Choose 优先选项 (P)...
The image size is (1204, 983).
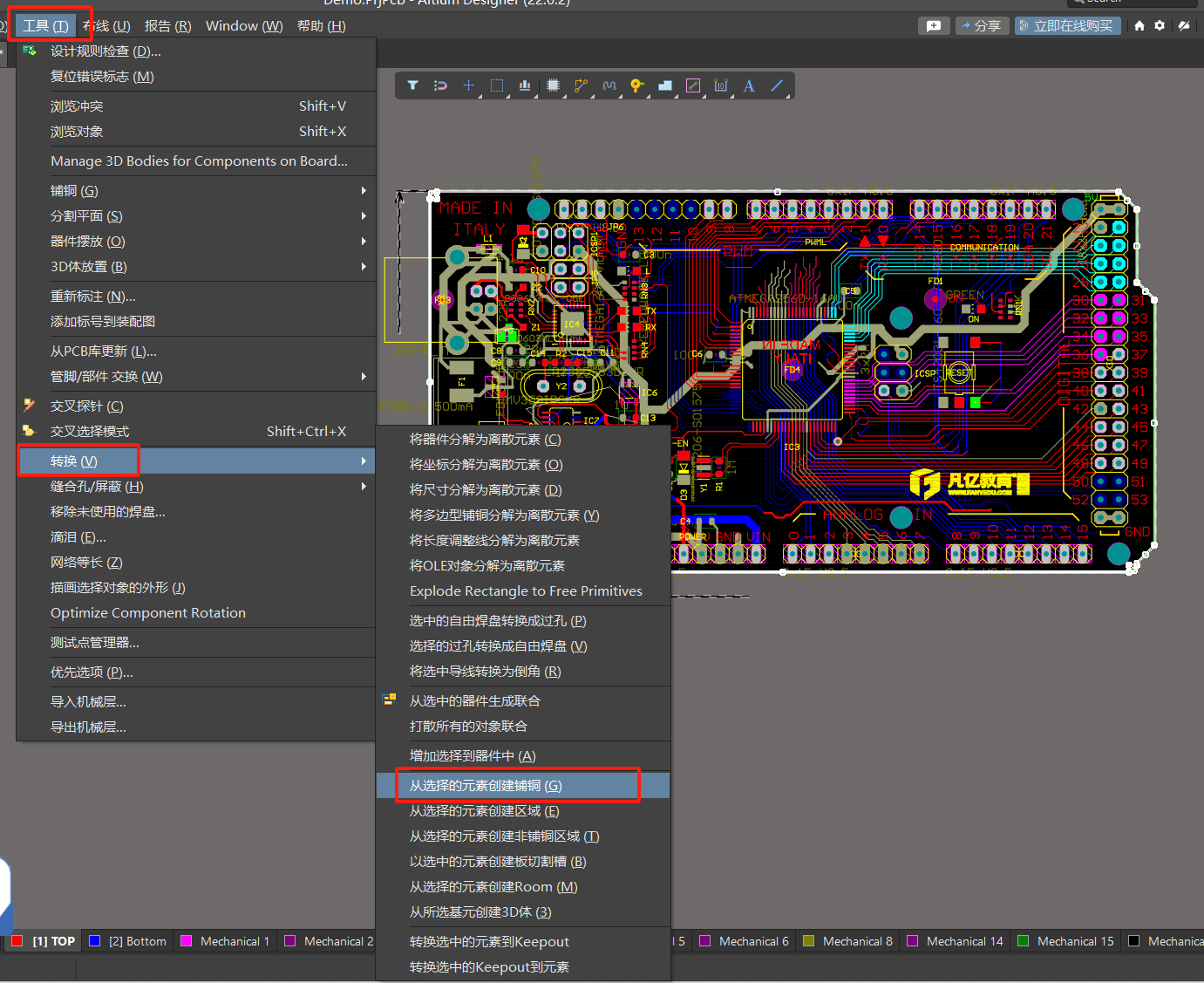click(x=196, y=672)
